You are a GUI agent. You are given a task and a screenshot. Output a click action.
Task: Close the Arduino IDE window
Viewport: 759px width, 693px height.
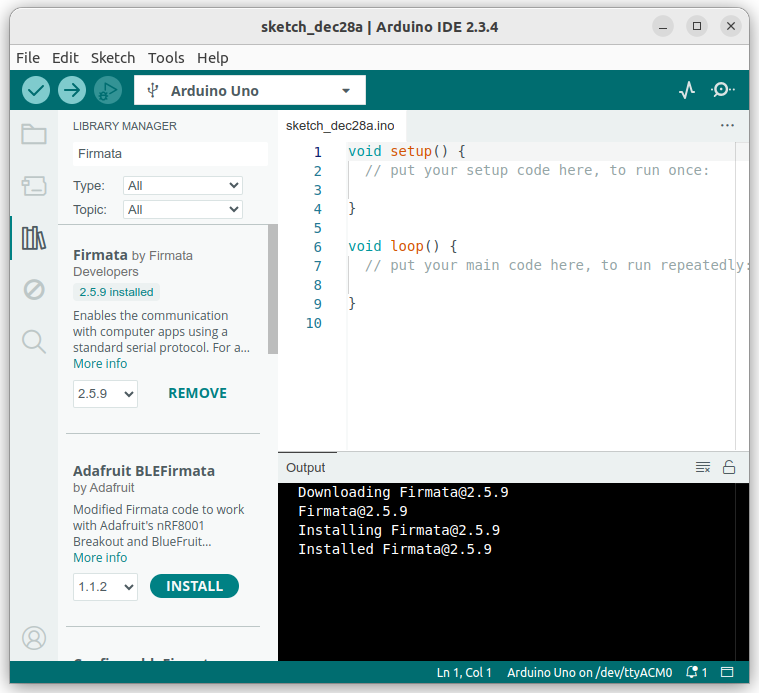pos(731,26)
